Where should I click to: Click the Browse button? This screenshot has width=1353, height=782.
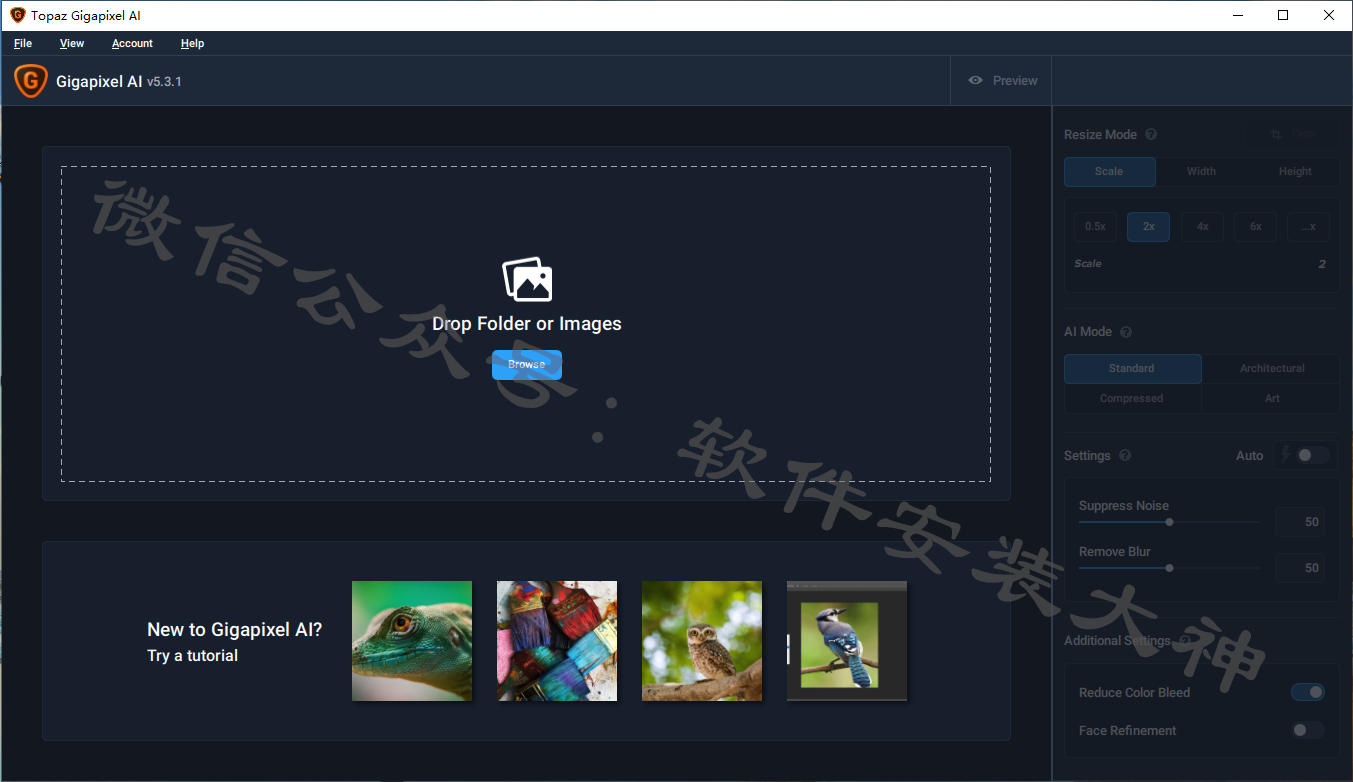click(527, 365)
